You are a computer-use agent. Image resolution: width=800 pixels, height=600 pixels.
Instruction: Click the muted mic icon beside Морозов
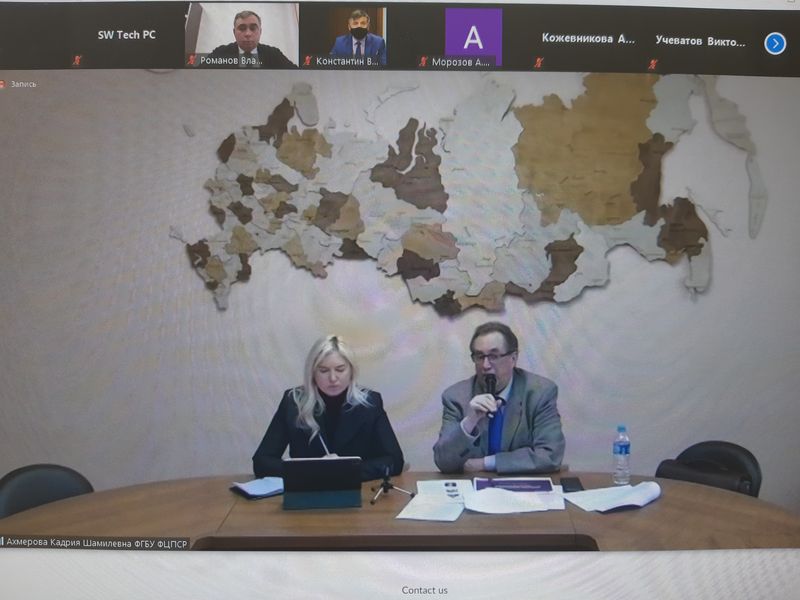(x=423, y=61)
